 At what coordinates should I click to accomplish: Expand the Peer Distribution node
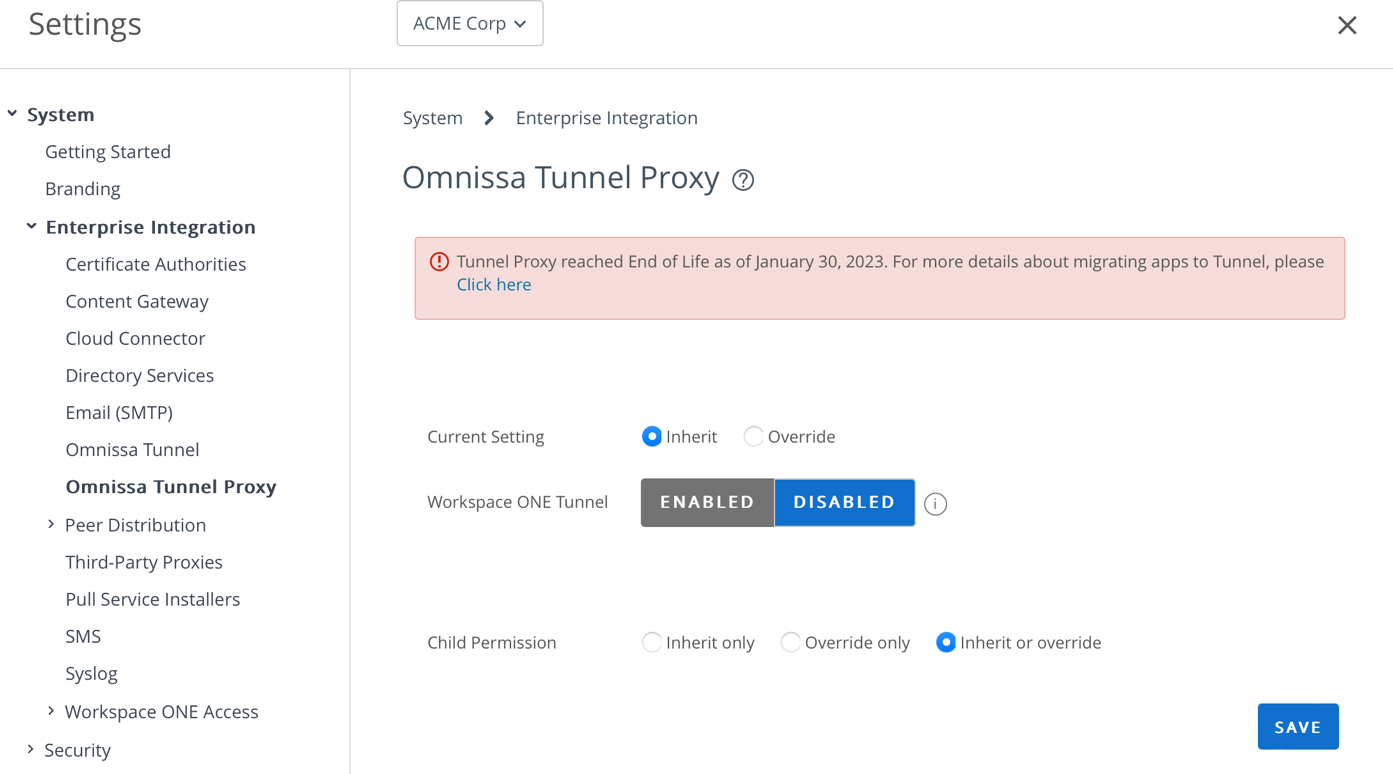pyautogui.click(x=51, y=525)
